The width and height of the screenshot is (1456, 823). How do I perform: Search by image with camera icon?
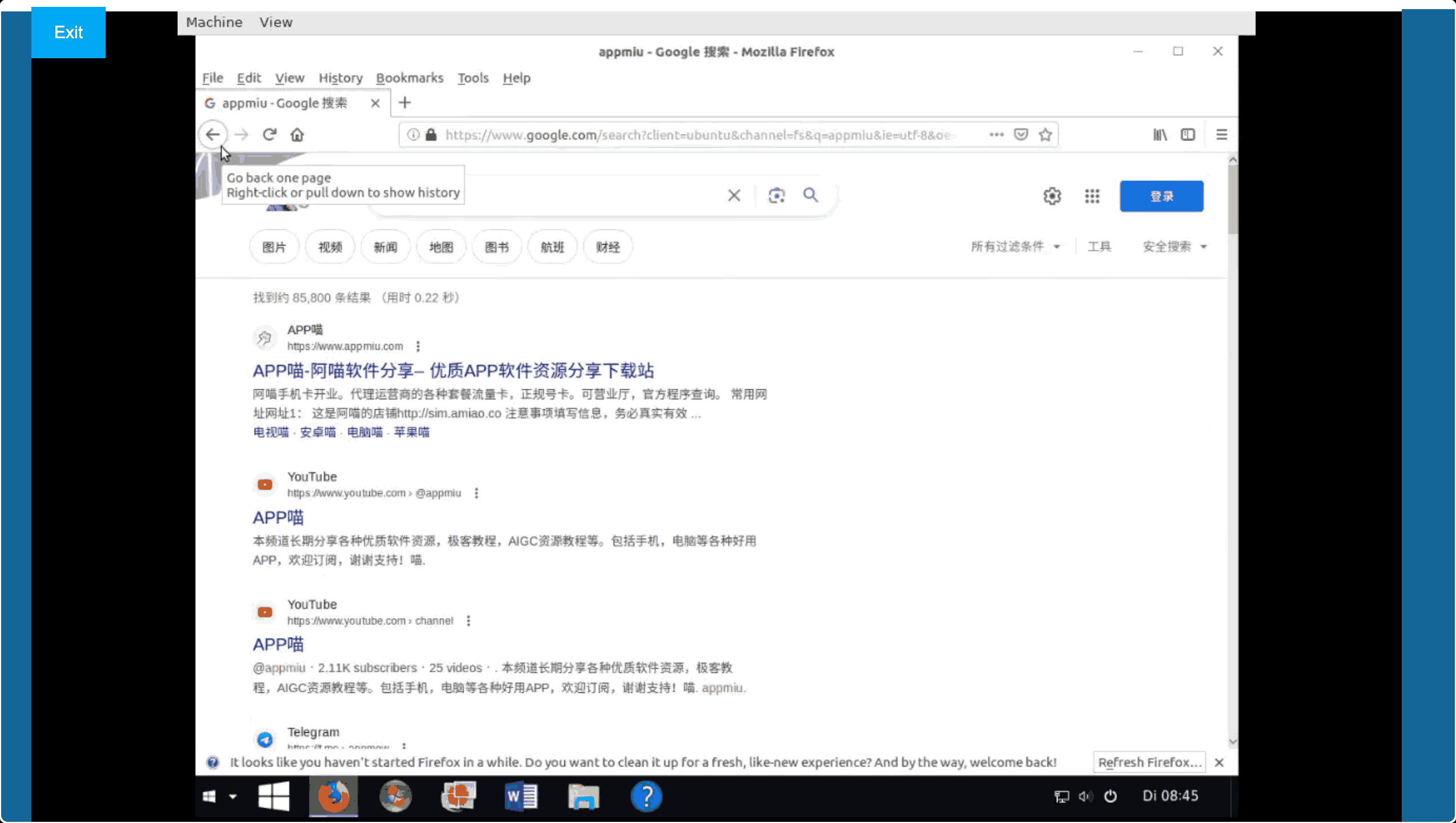[777, 196]
